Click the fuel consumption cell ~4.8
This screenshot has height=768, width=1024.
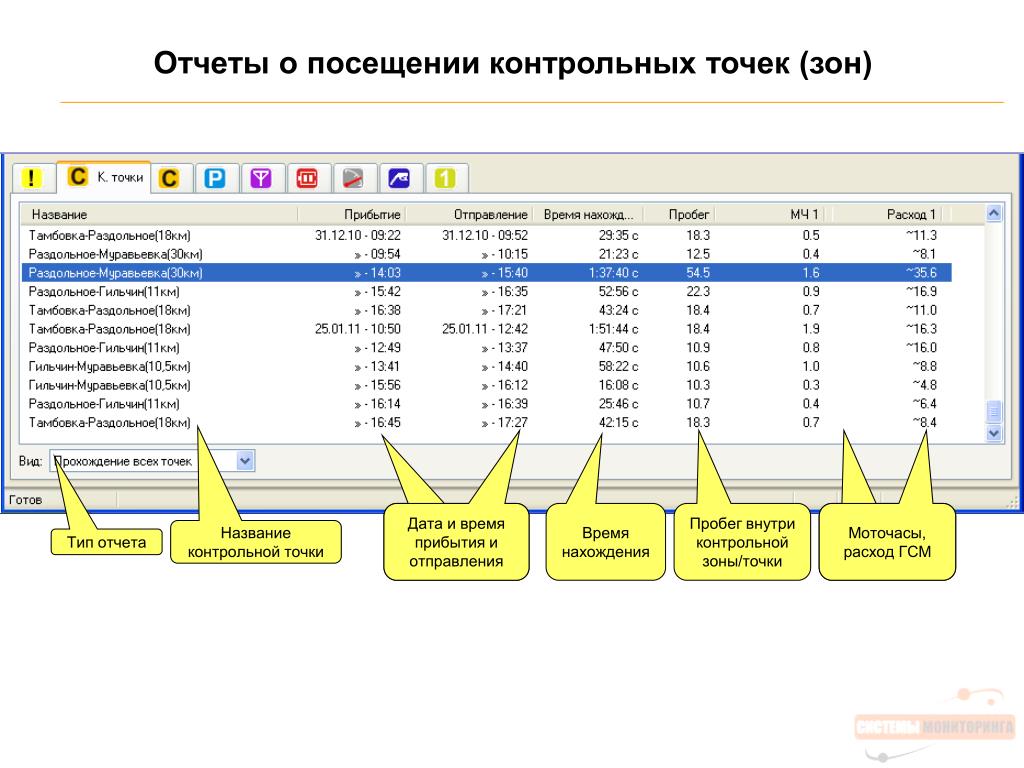point(924,385)
